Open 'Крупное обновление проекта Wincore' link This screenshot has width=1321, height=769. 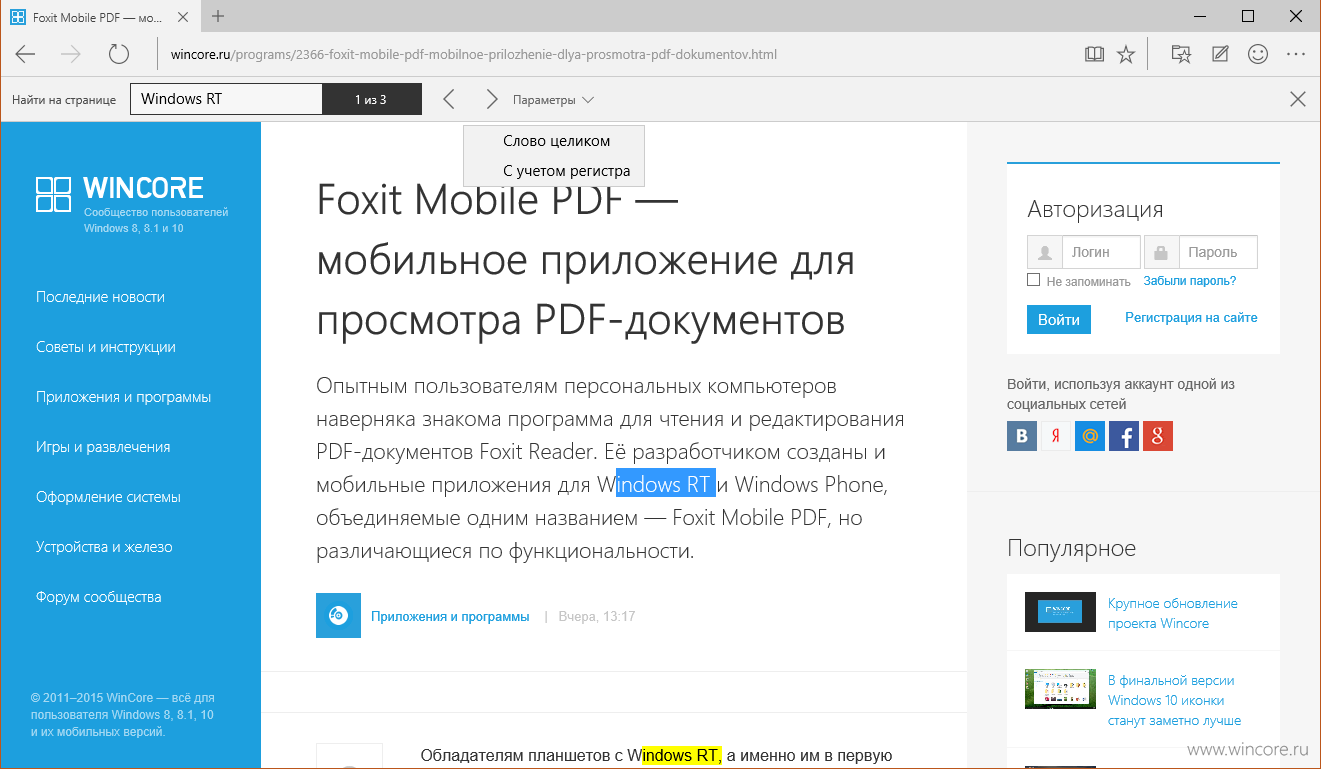[x=1172, y=613]
